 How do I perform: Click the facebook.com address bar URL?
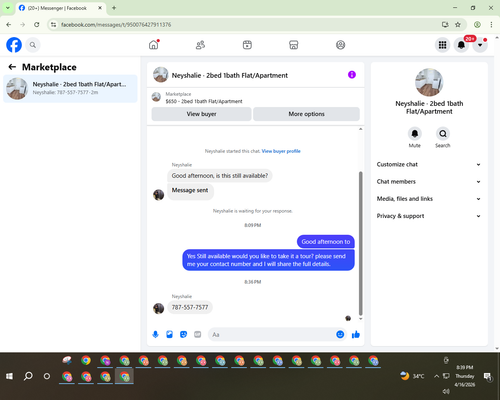point(116,25)
